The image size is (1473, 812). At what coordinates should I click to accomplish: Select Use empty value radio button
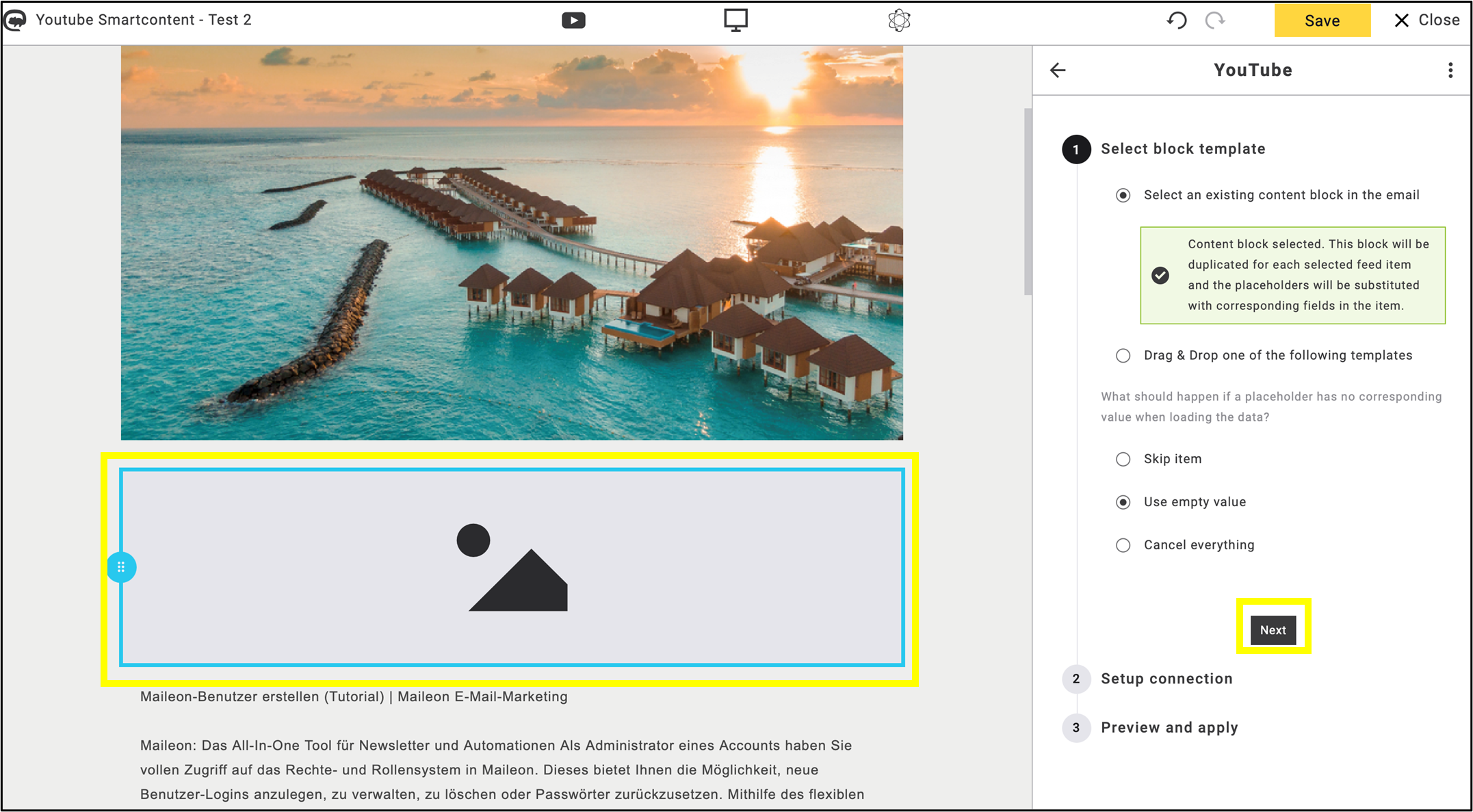pyautogui.click(x=1123, y=502)
